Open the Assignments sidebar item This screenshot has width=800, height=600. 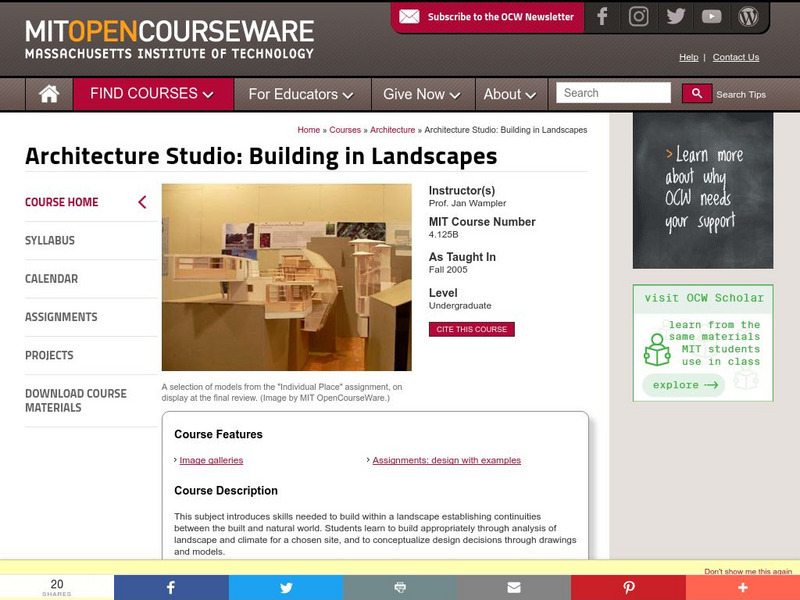click(61, 317)
